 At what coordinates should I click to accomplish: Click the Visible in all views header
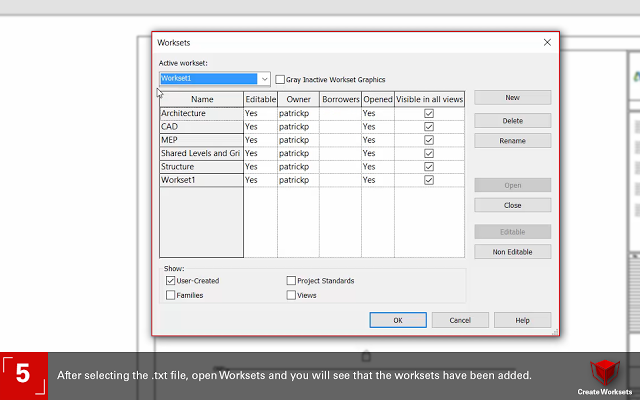point(429,99)
